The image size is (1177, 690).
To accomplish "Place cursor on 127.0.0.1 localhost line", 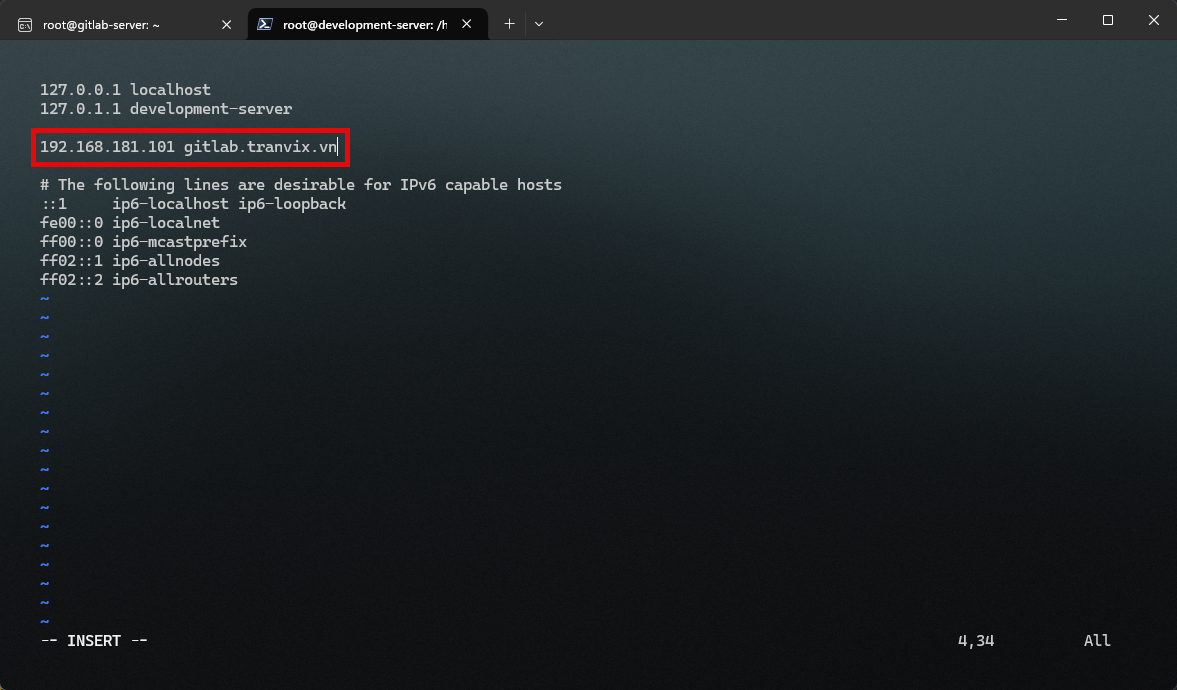I will 125,90.
